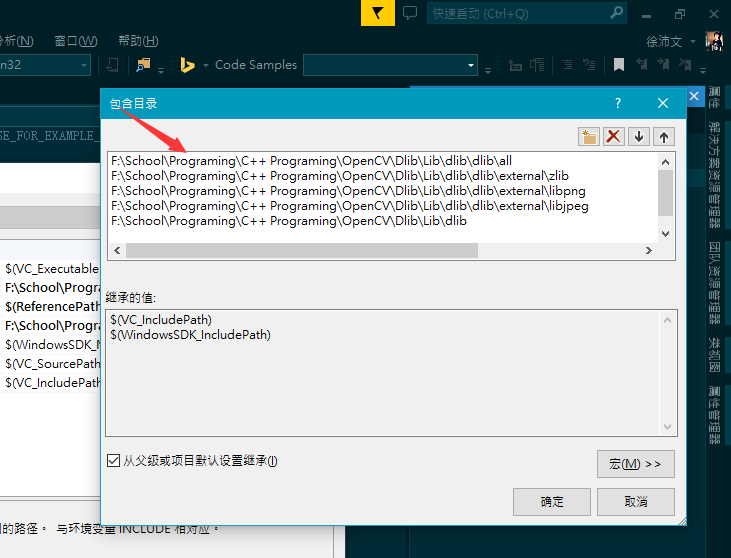
Task: Click the yellow notification filter flag
Action: pyautogui.click(x=377, y=13)
